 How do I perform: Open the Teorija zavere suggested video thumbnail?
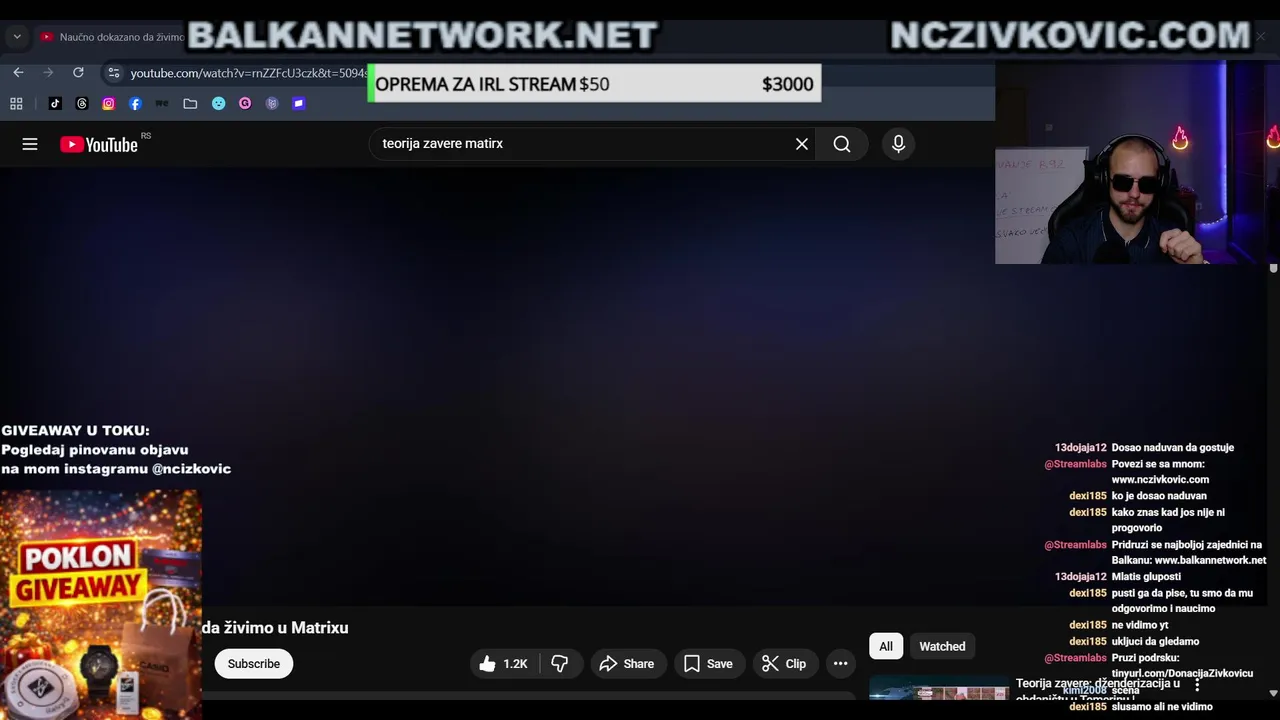[x=939, y=689]
